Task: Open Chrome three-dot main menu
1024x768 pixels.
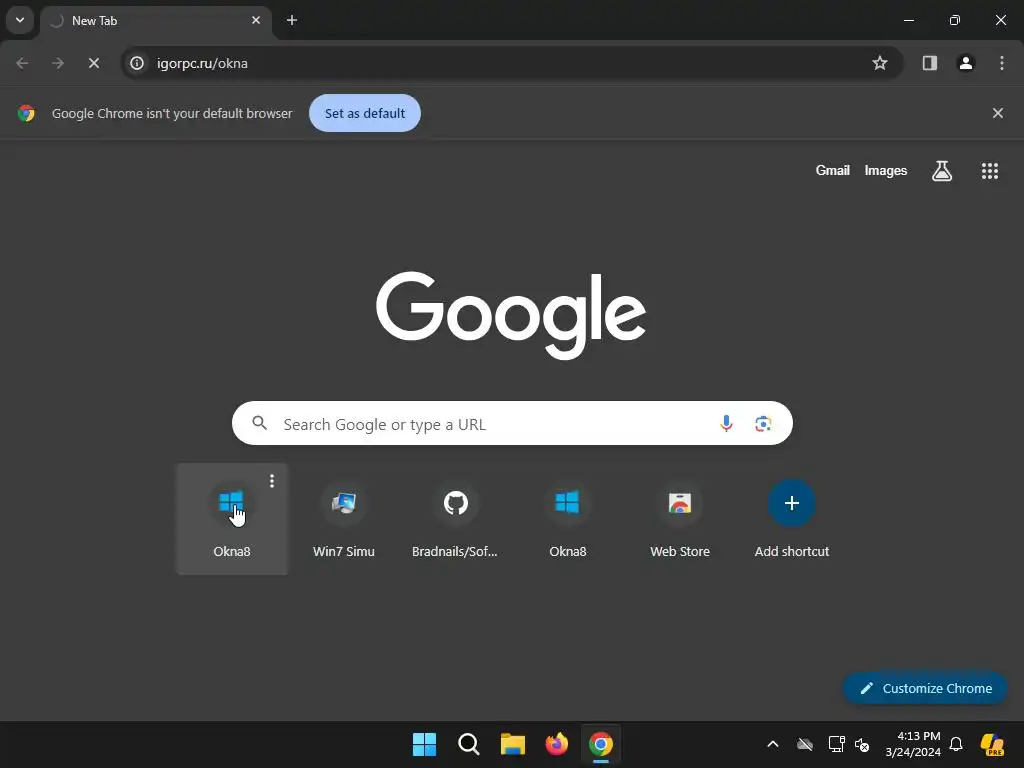Action: tap(1002, 63)
